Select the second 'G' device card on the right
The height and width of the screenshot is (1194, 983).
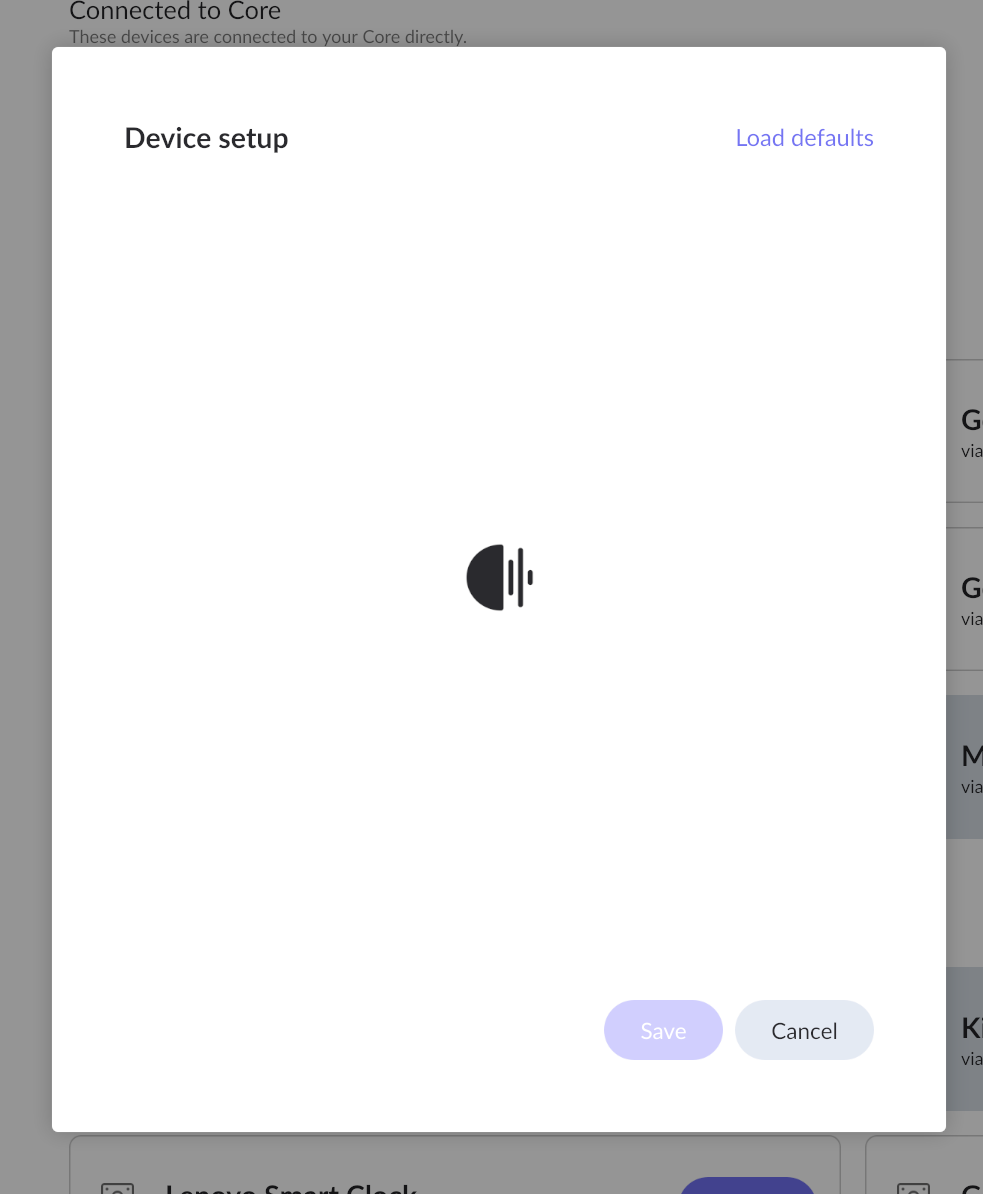pyautogui.click(x=965, y=599)
